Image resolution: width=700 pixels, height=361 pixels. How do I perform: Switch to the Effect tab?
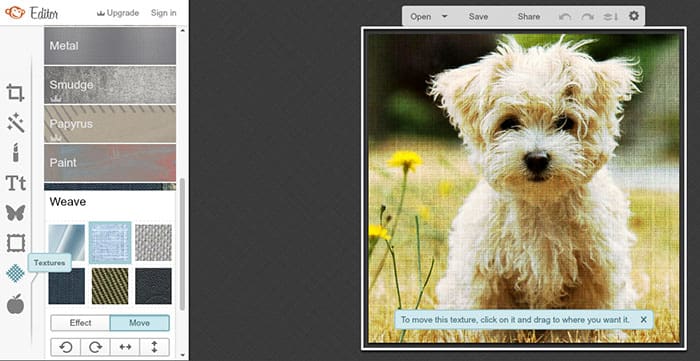[80, 323]
